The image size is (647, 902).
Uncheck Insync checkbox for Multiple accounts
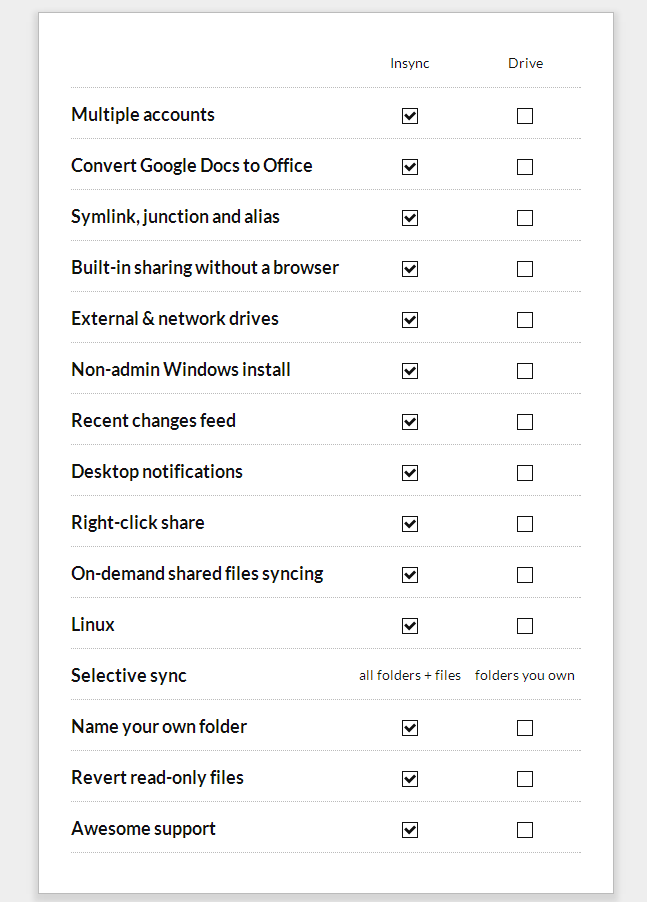[410, 116]
